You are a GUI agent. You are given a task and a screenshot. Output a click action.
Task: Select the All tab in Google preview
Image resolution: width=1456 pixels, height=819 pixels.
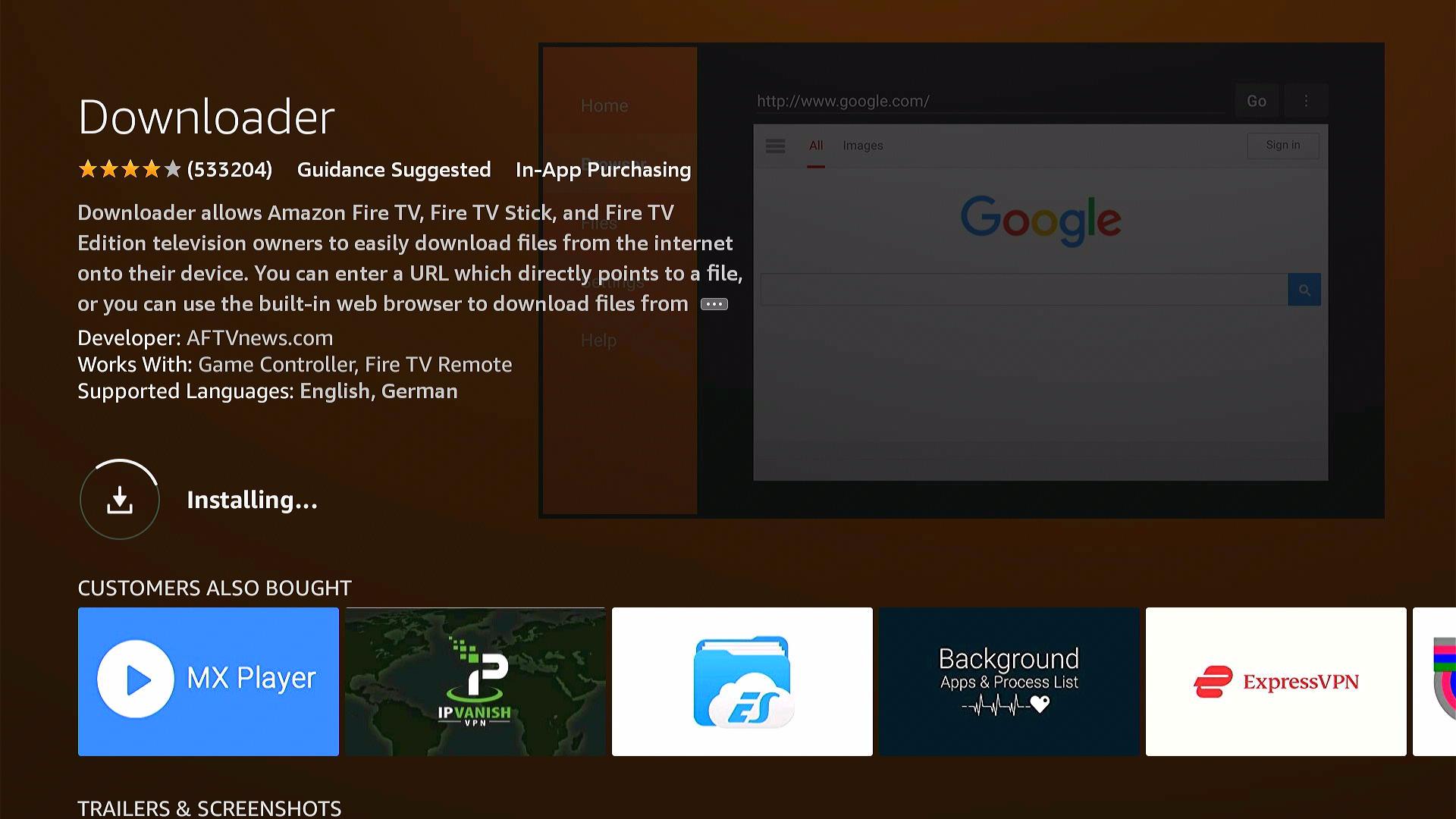tap(816, 146)
